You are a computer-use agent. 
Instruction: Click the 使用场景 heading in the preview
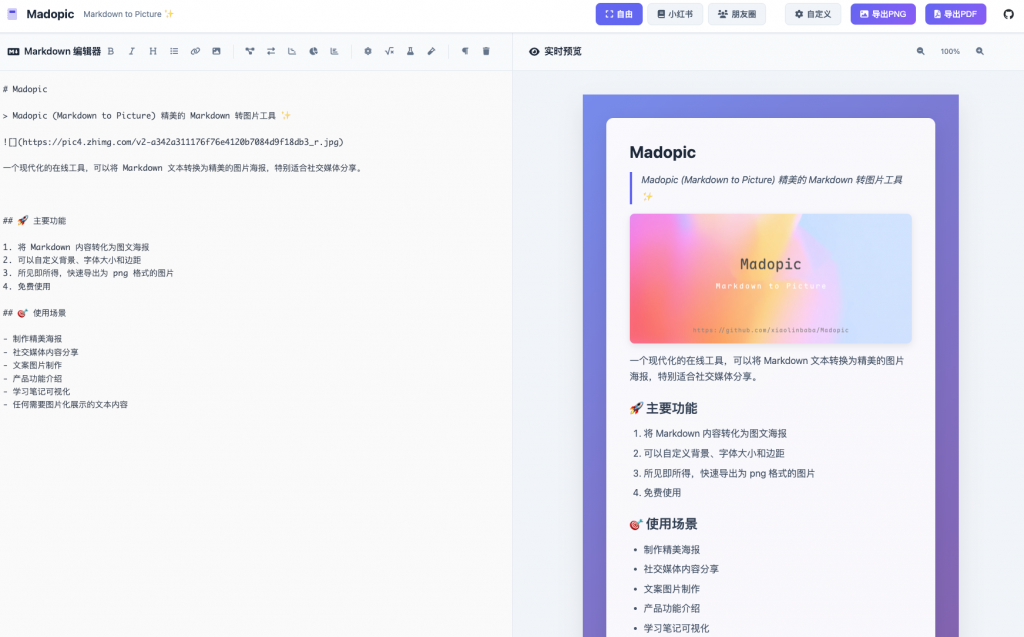tap(664, 524)
